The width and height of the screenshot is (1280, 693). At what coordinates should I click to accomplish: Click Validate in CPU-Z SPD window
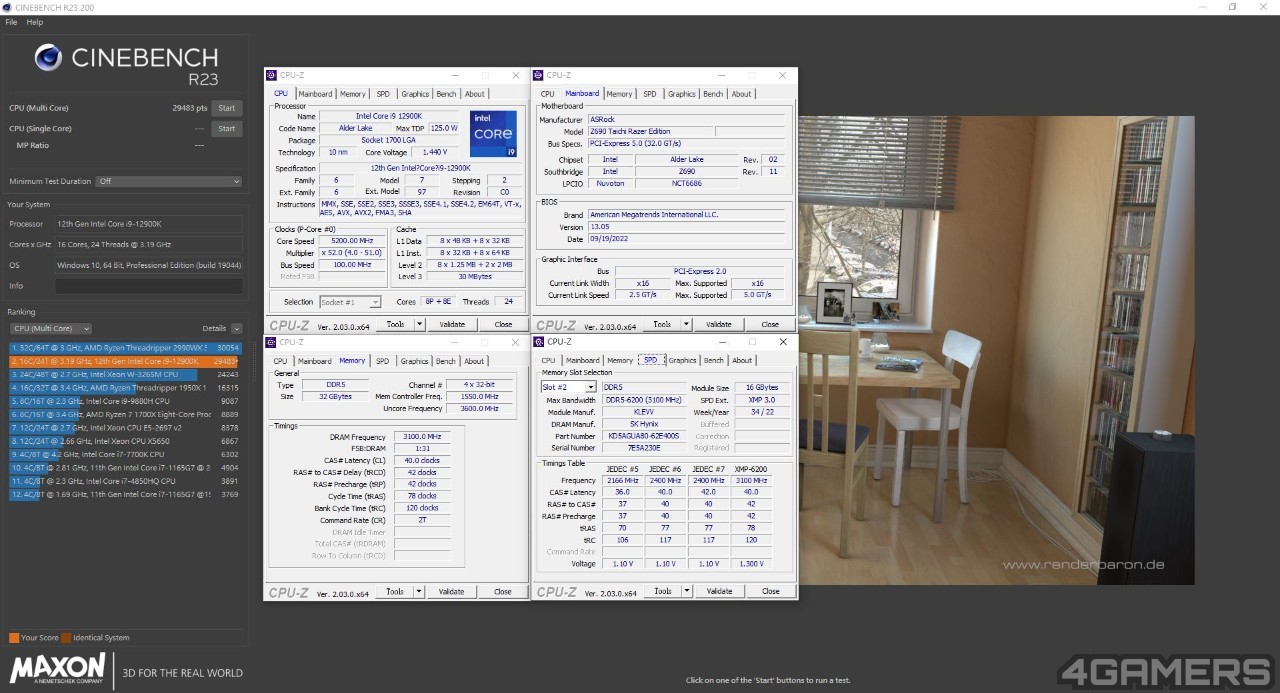(x=719, y=591)
